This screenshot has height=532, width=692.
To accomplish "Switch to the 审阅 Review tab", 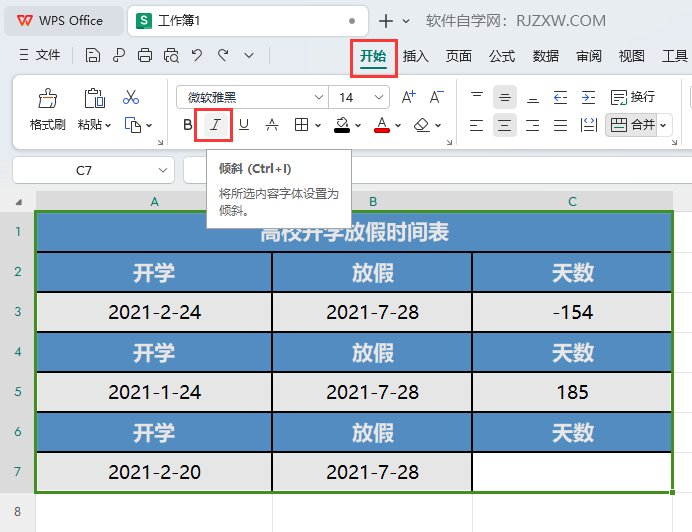I will (x=589, y=56).
